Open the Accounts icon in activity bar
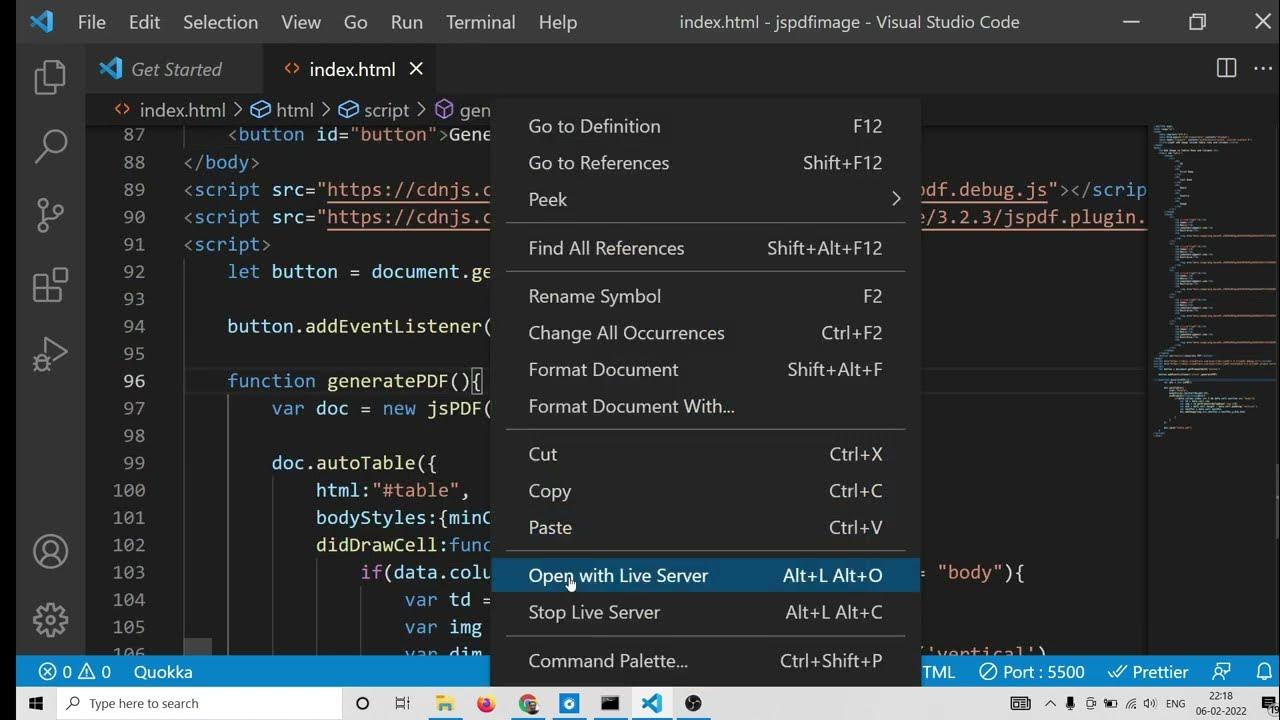 click(x=50, y=551)
